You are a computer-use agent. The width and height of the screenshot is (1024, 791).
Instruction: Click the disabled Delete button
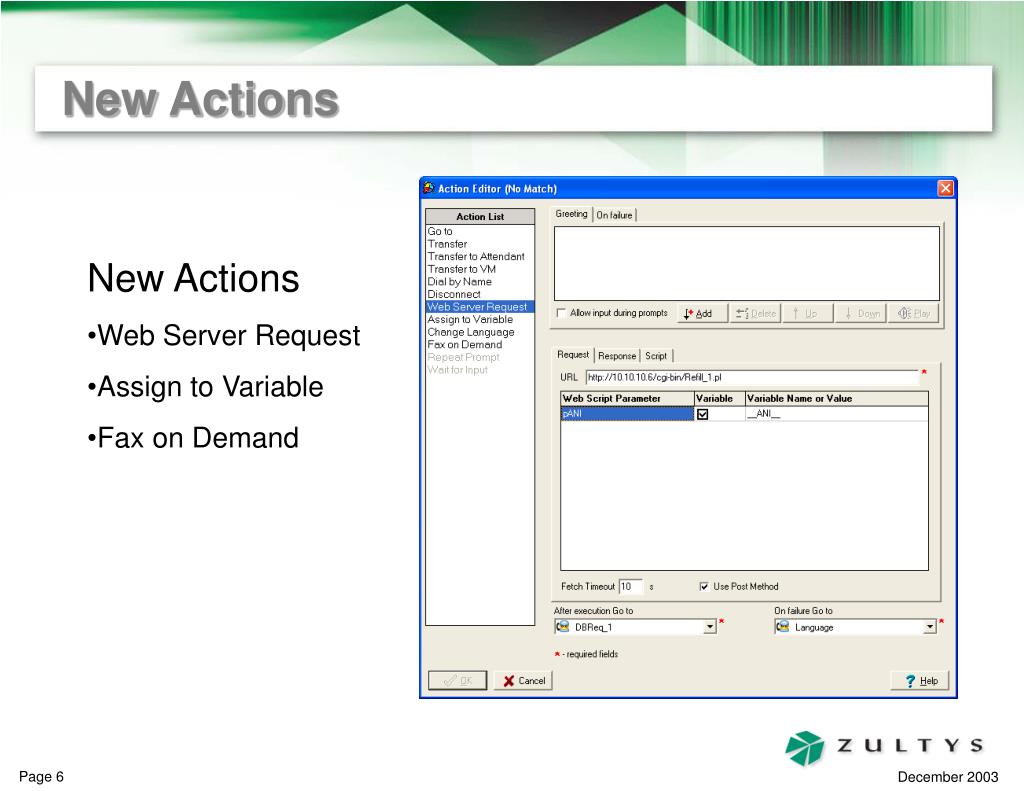point(756,314)
